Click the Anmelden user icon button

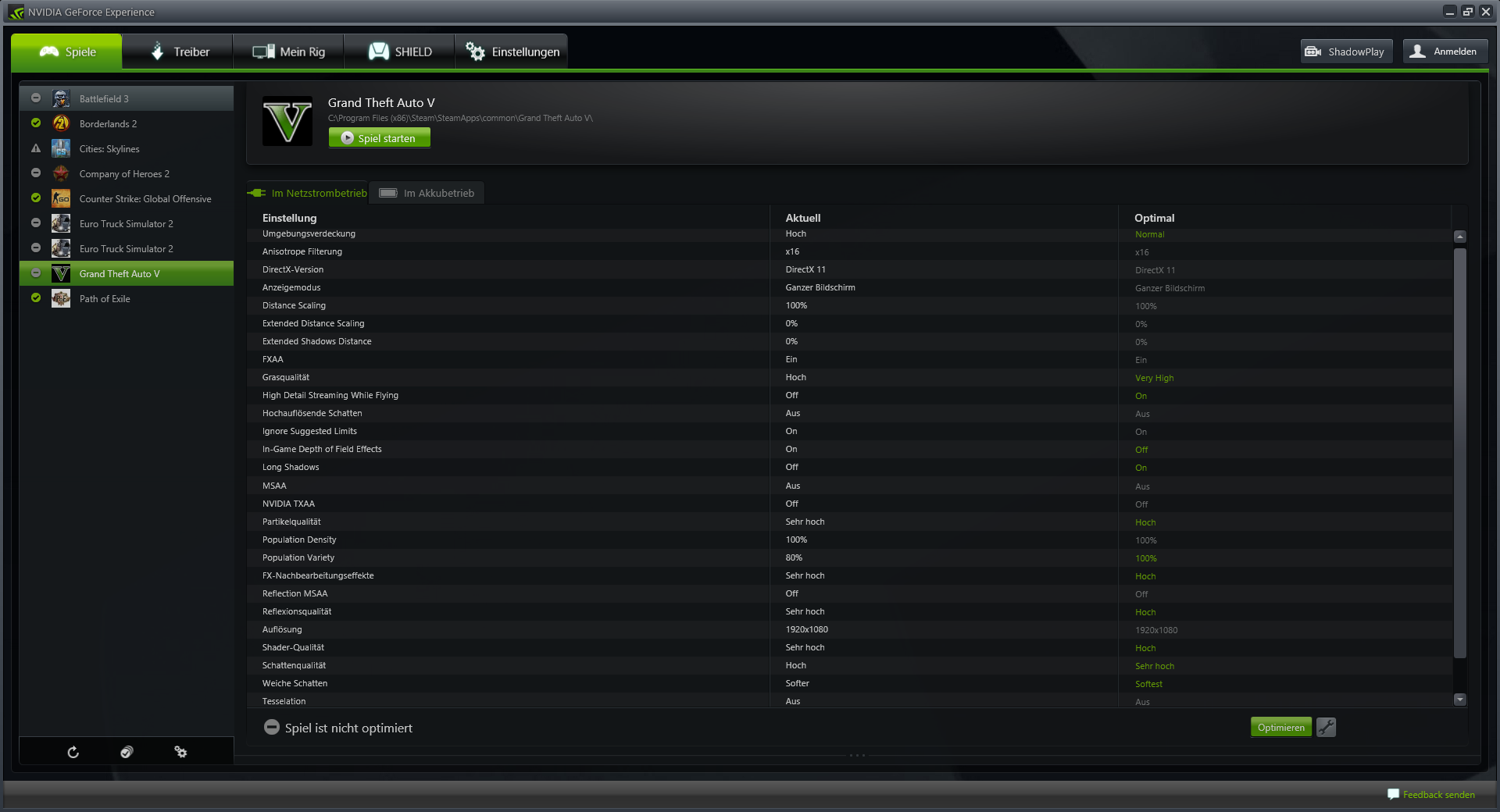point(1445,52)
